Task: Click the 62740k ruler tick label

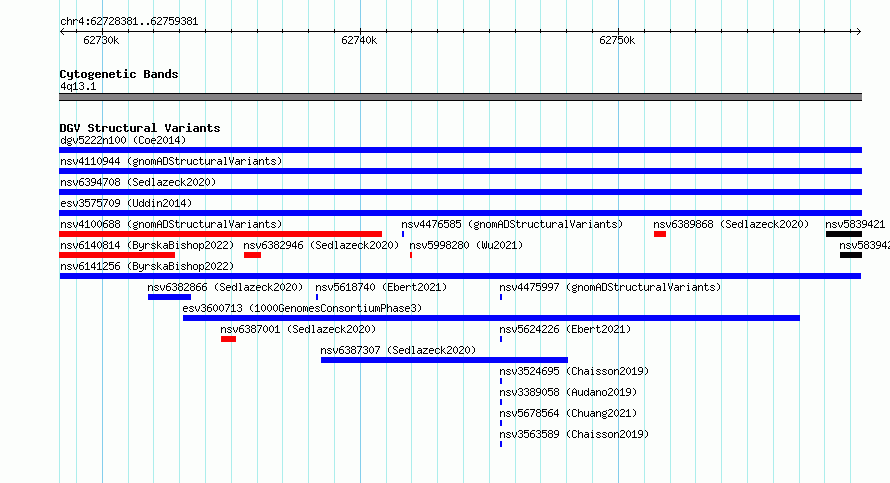Action: (x=359, y=40)
